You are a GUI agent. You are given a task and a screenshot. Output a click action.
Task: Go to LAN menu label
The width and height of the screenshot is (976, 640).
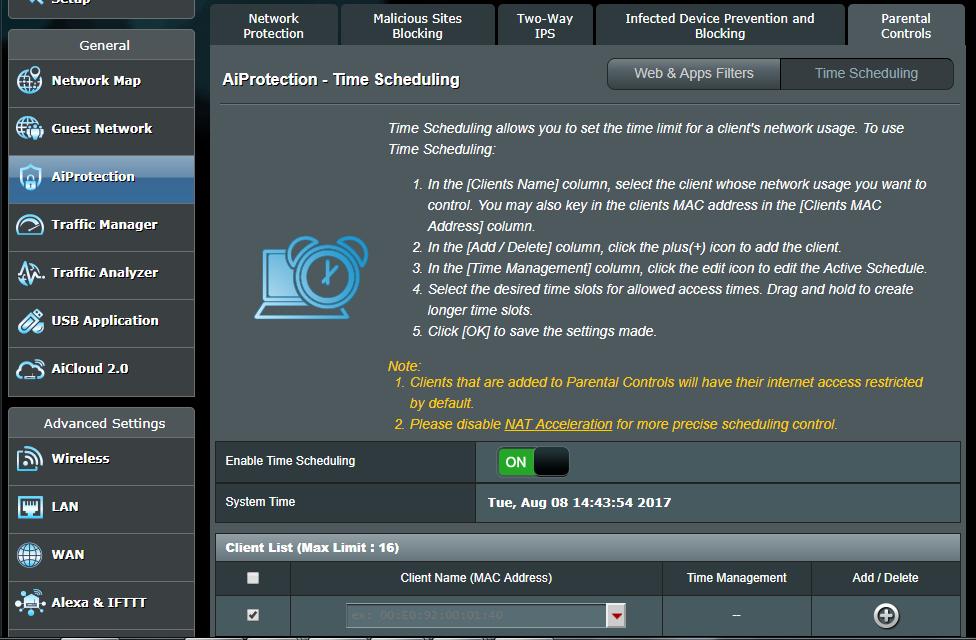point(65,507)
